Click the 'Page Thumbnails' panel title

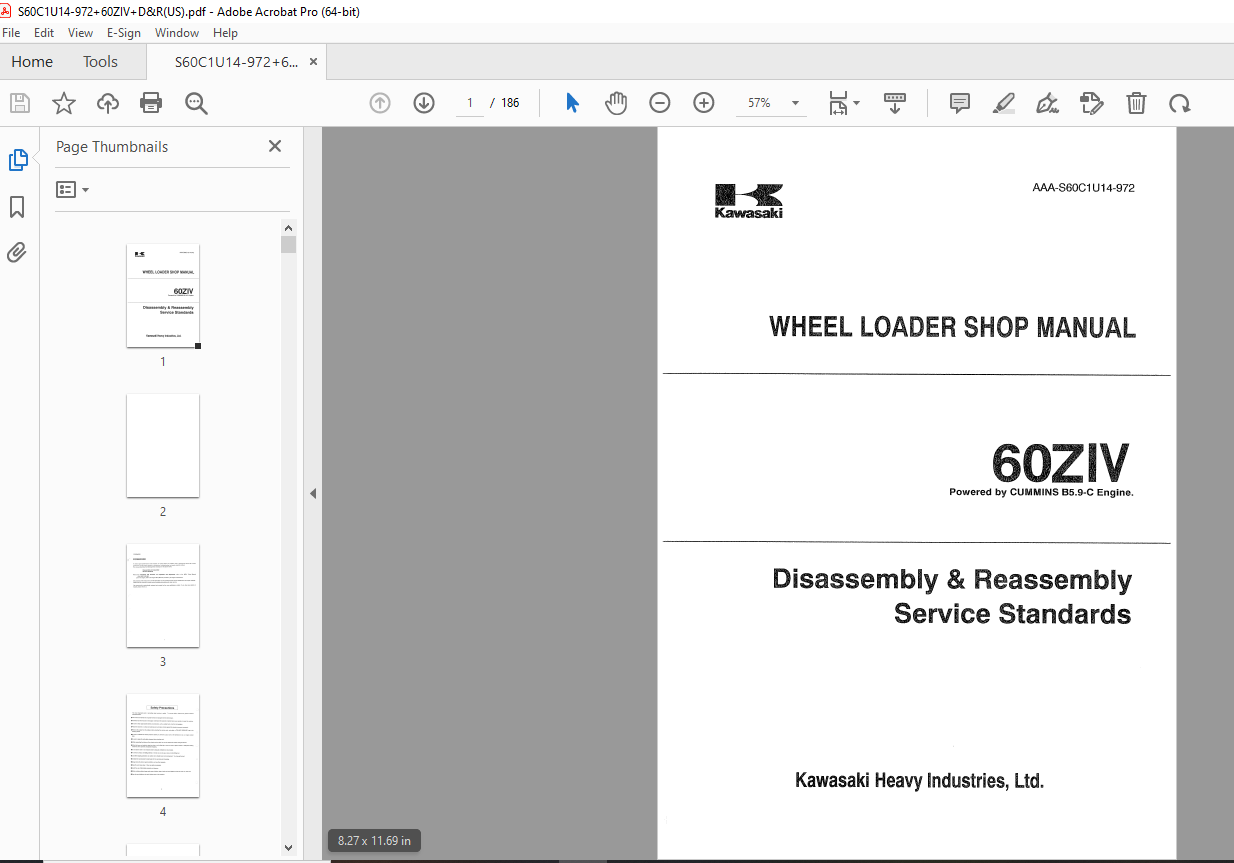pos(112,147)
